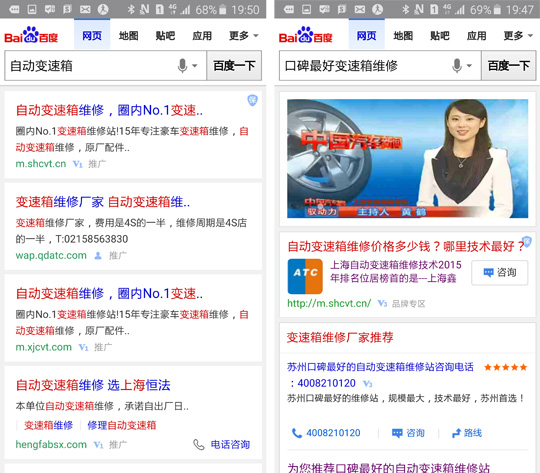This screenshot has height=473, width=540.
Task: Expand the 更多 dropdown on right screen
Action: click(x=518, y=35)
